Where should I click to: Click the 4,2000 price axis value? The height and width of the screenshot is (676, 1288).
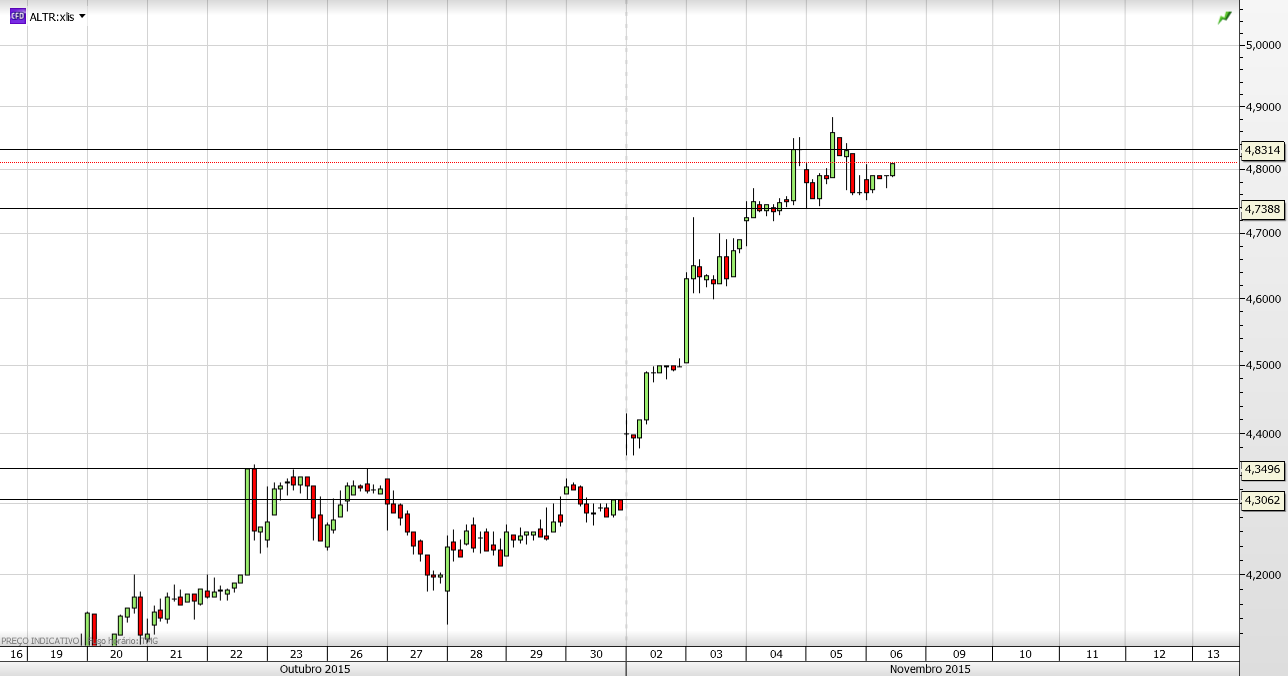point(1263,575)
